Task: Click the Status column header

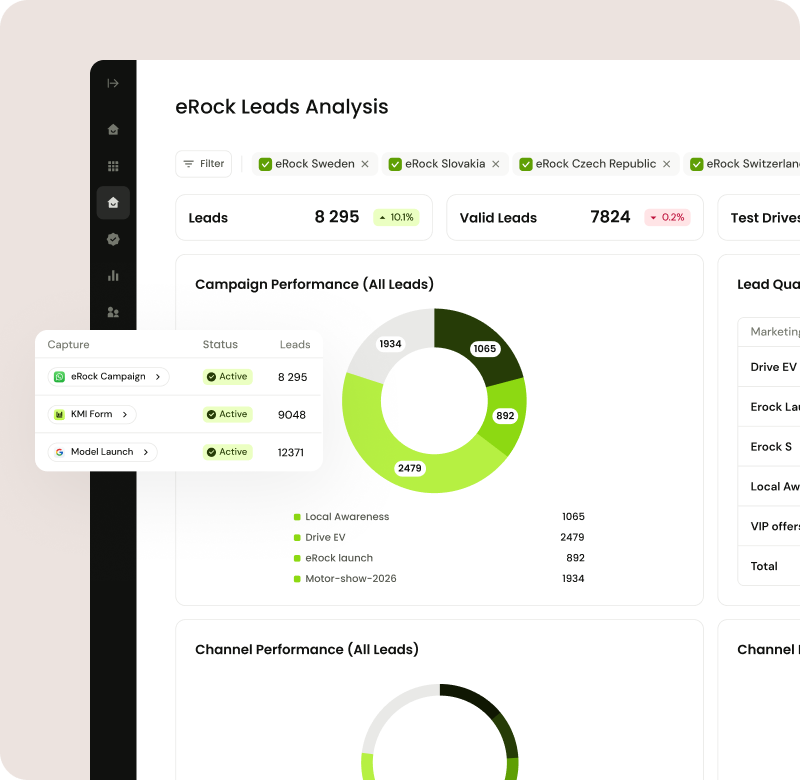Action: coord(220,345)
